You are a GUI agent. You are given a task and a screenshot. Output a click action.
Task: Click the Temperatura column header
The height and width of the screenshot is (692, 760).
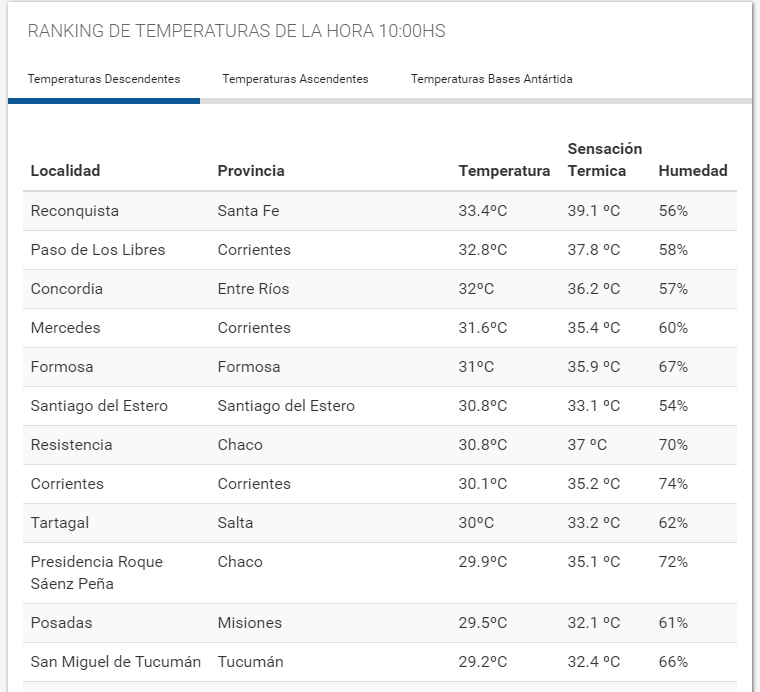pyautogui.click(x=504, y=171)
